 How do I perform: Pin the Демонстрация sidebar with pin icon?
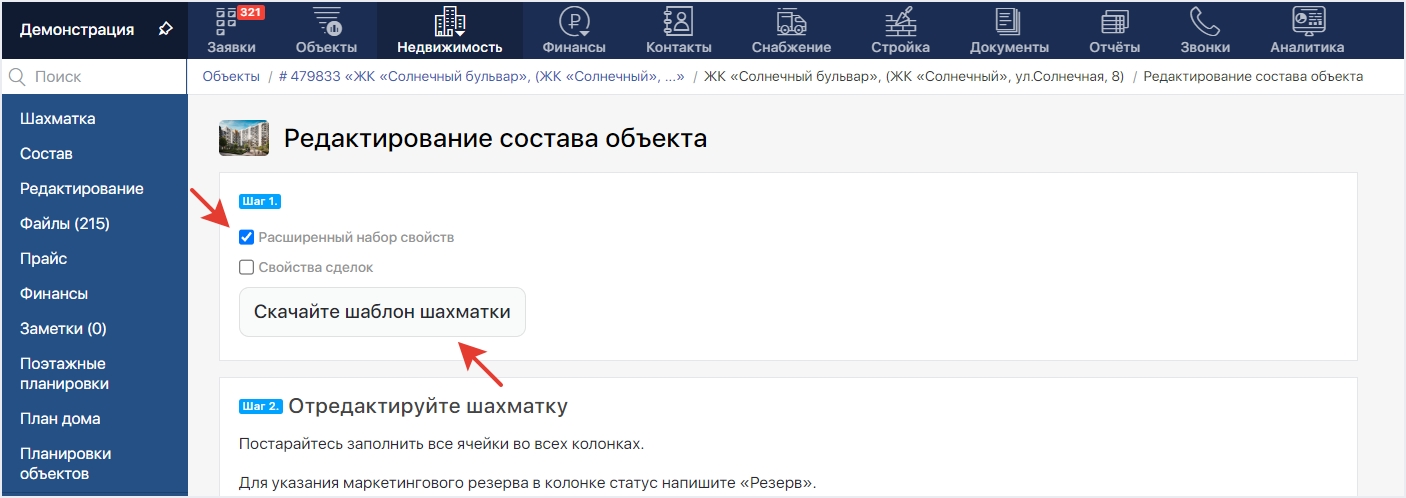click(165, 29)
